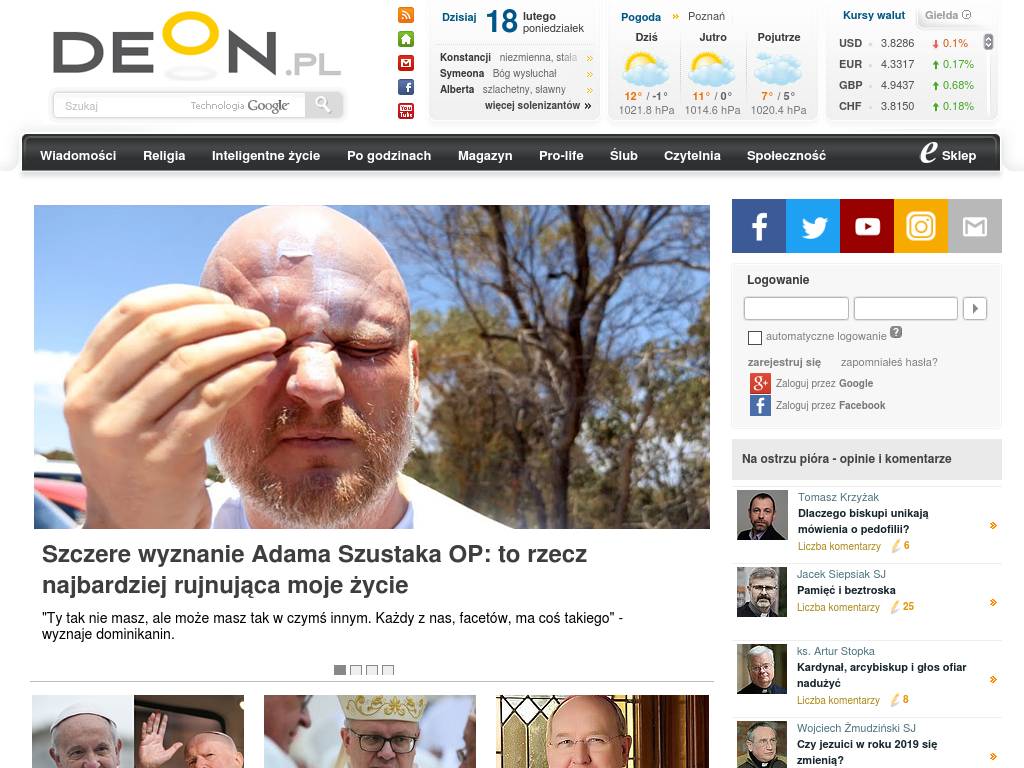Open the large Facebook social tile
The width and height of the screenshot is (1024, 768).
[x=759, y=226]
